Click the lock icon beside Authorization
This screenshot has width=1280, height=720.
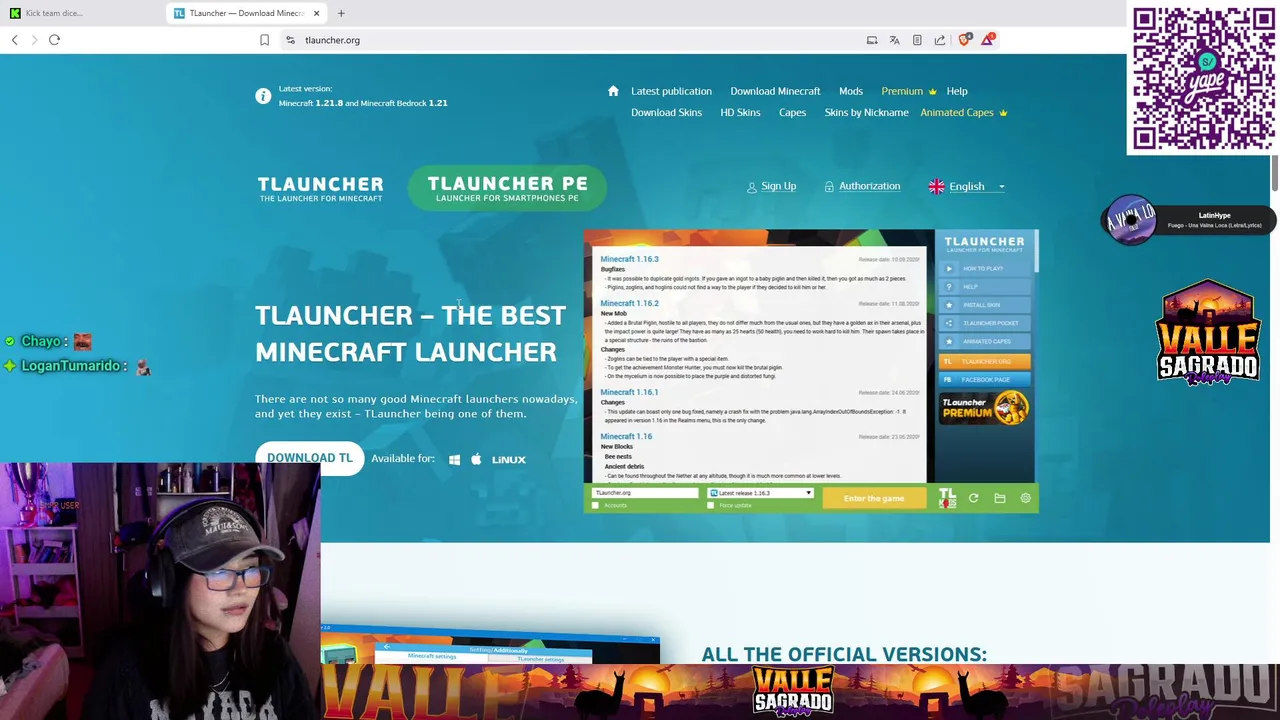[829, 187]
